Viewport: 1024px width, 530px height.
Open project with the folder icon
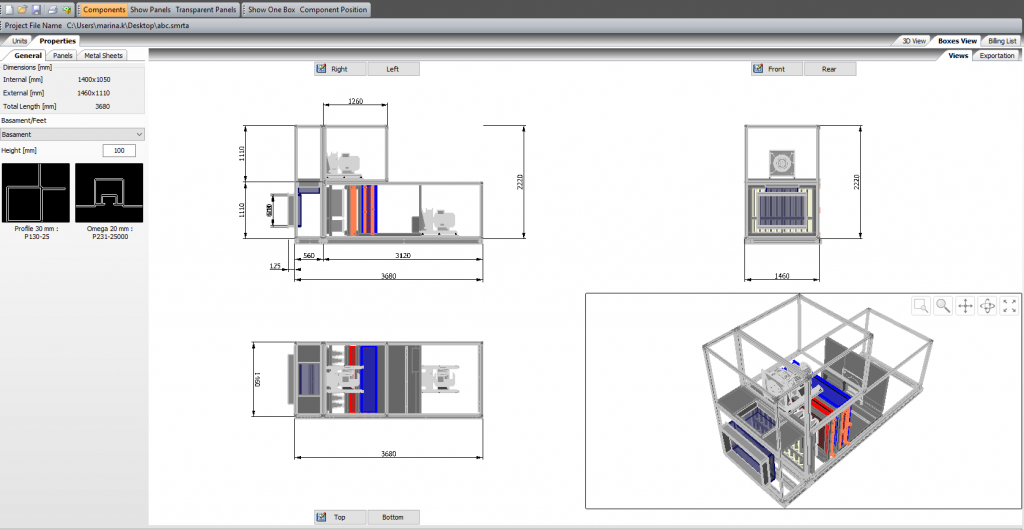21,9
